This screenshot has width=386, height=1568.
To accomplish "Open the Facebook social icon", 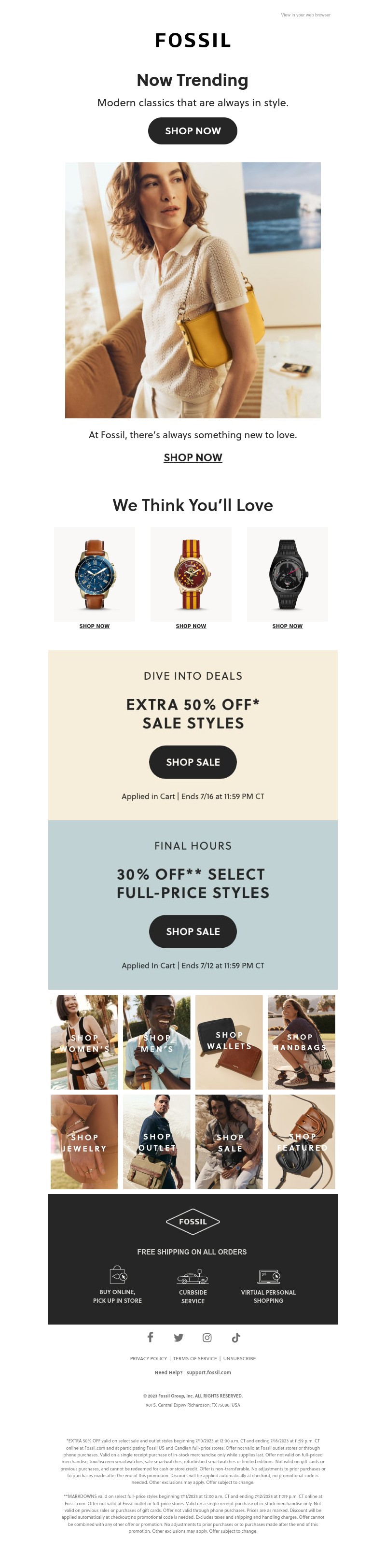I will point(150,1337).
